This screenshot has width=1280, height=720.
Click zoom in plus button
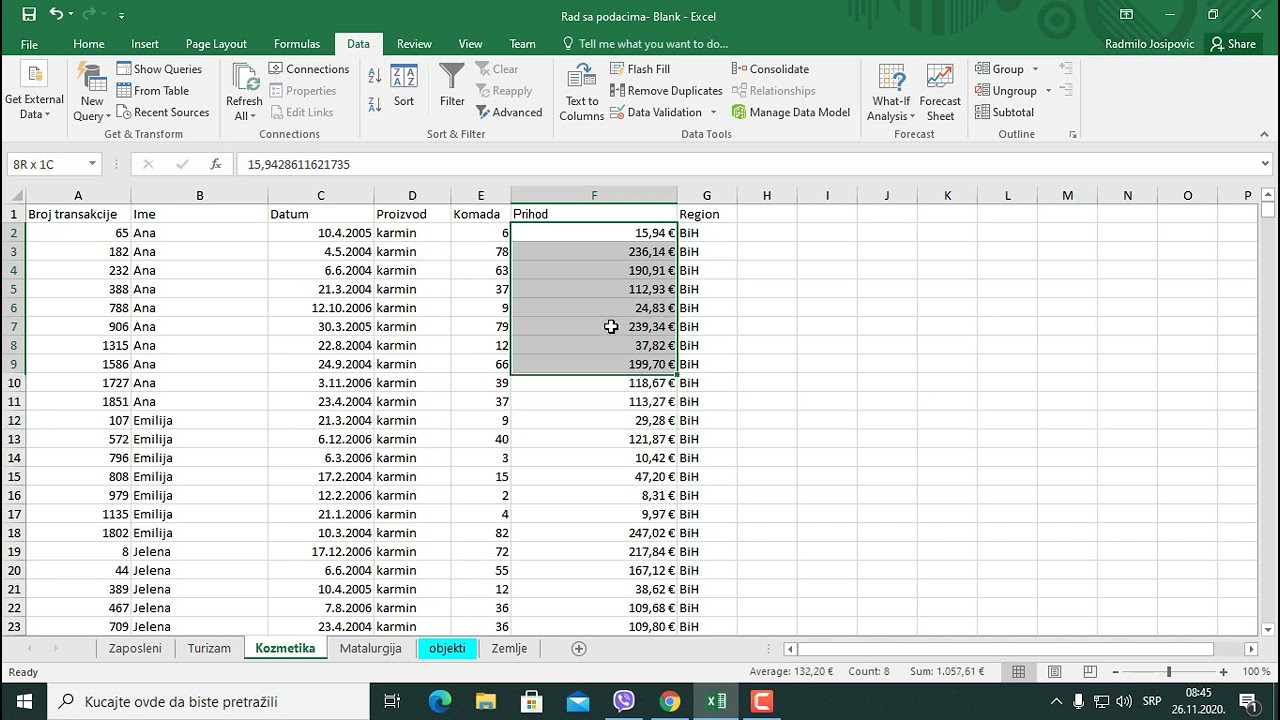(x=1222, y=672)
